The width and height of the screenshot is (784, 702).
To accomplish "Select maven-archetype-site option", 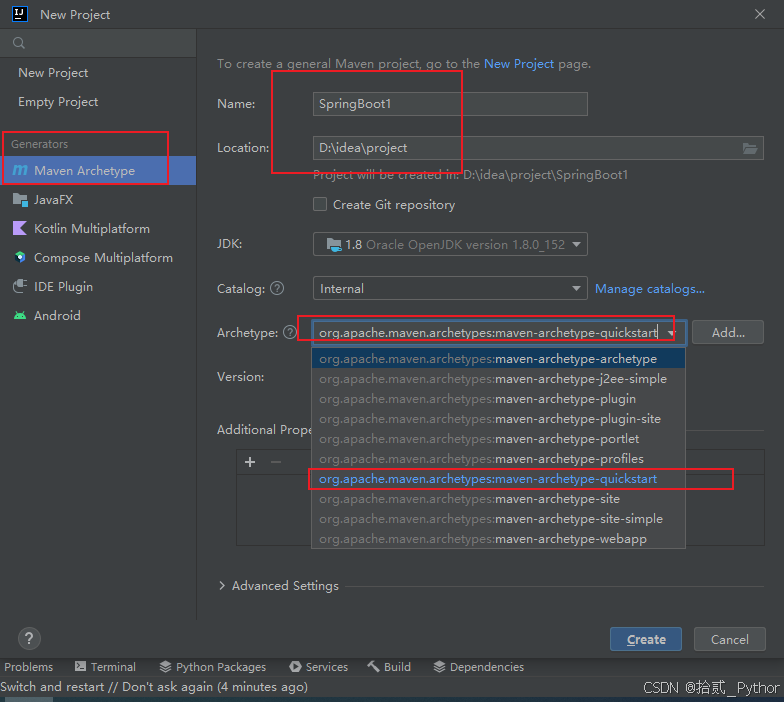I will [x=498, y=498].
